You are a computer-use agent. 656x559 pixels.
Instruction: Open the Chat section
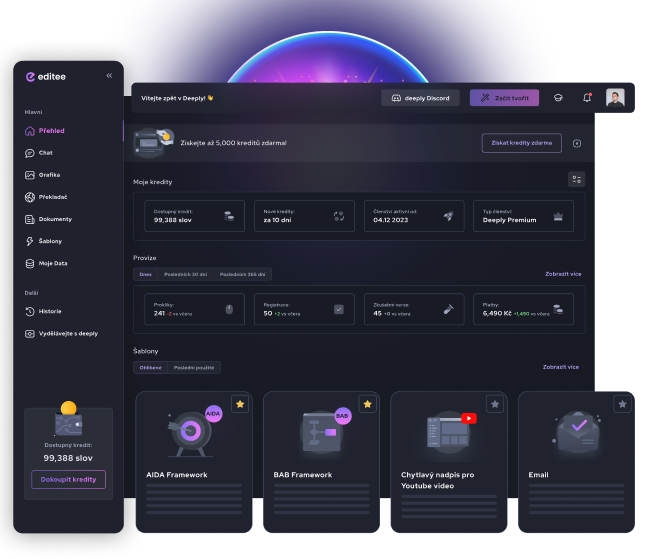[x=39, y=153]
